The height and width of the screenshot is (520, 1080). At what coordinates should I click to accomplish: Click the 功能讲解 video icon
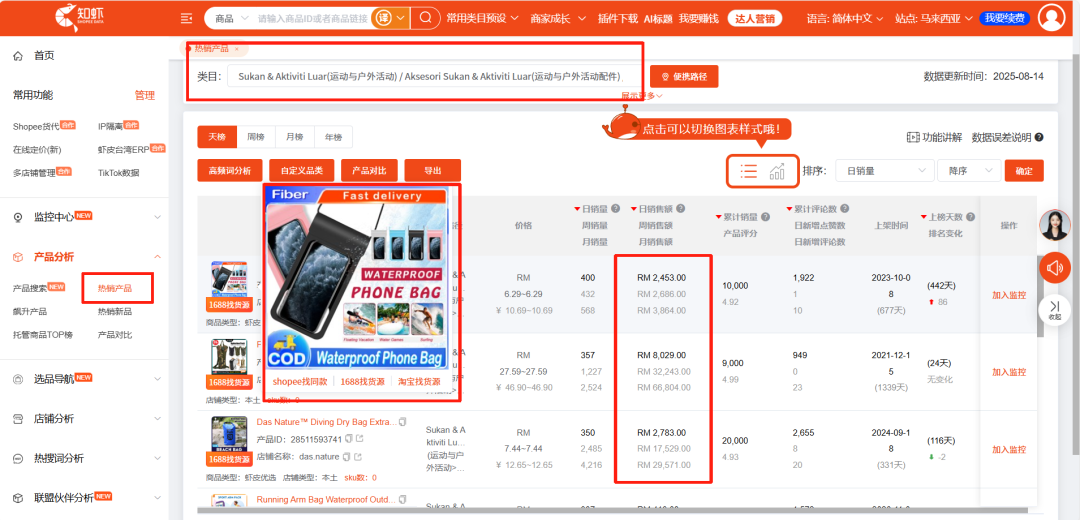coord(913,137)
